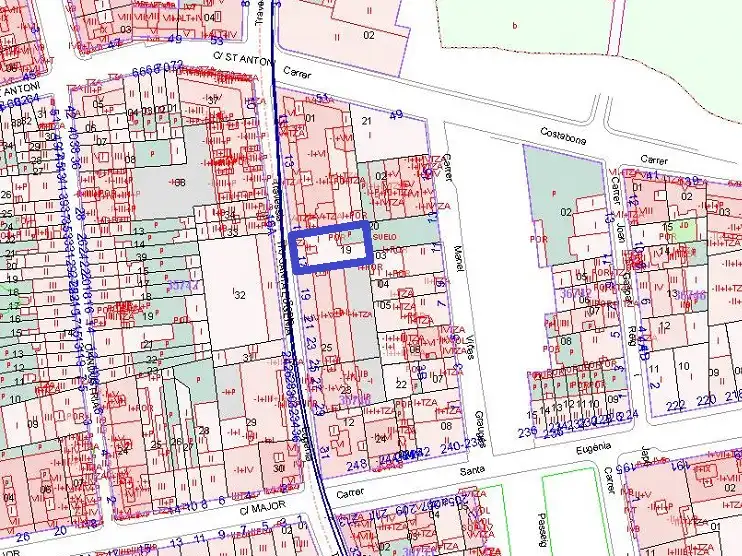Click the red 'SUELO' land-use label

click(385, 237)
